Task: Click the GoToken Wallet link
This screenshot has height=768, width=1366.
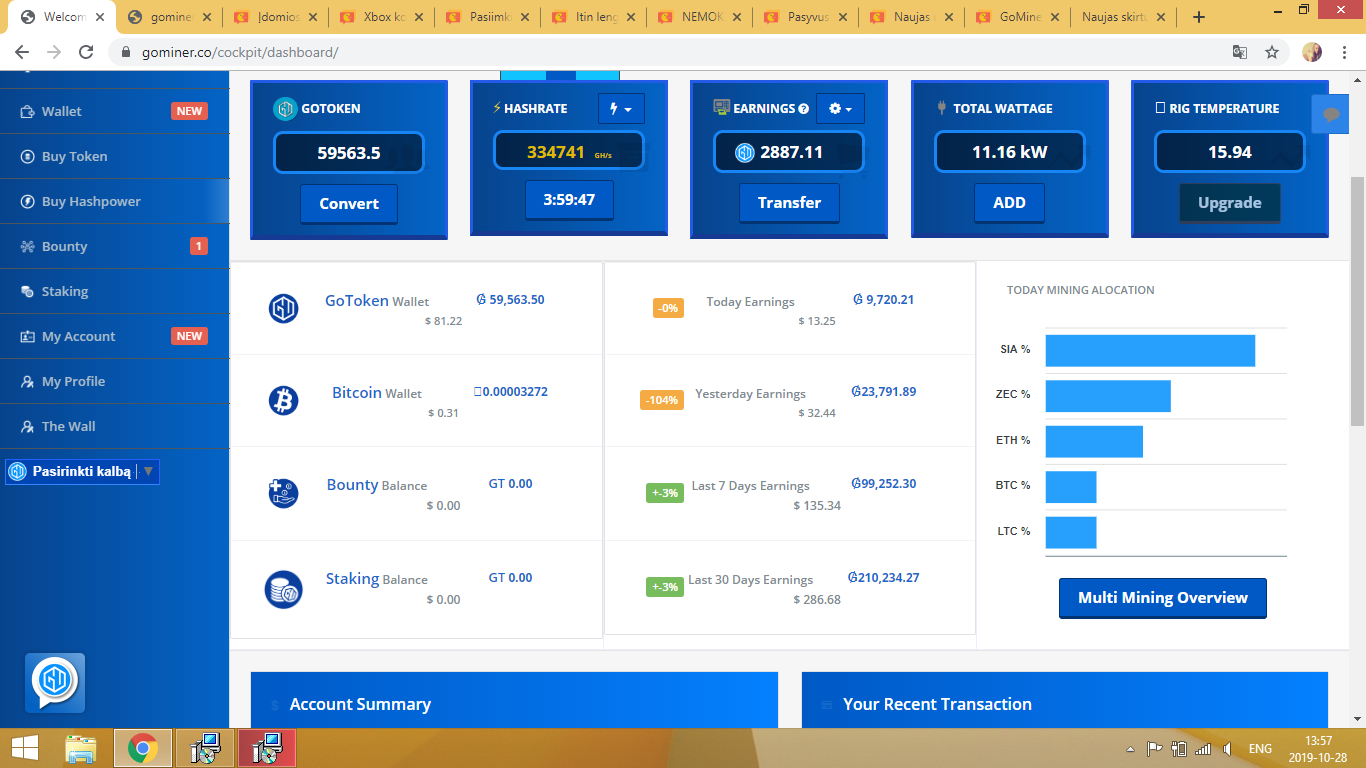Action: pos(377,300)
